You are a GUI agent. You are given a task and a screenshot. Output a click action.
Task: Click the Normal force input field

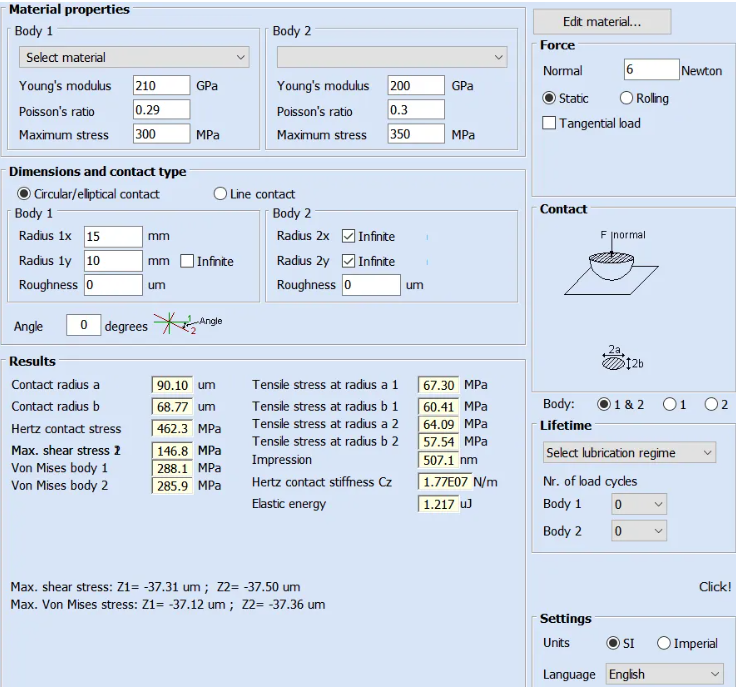coord(652,69)
